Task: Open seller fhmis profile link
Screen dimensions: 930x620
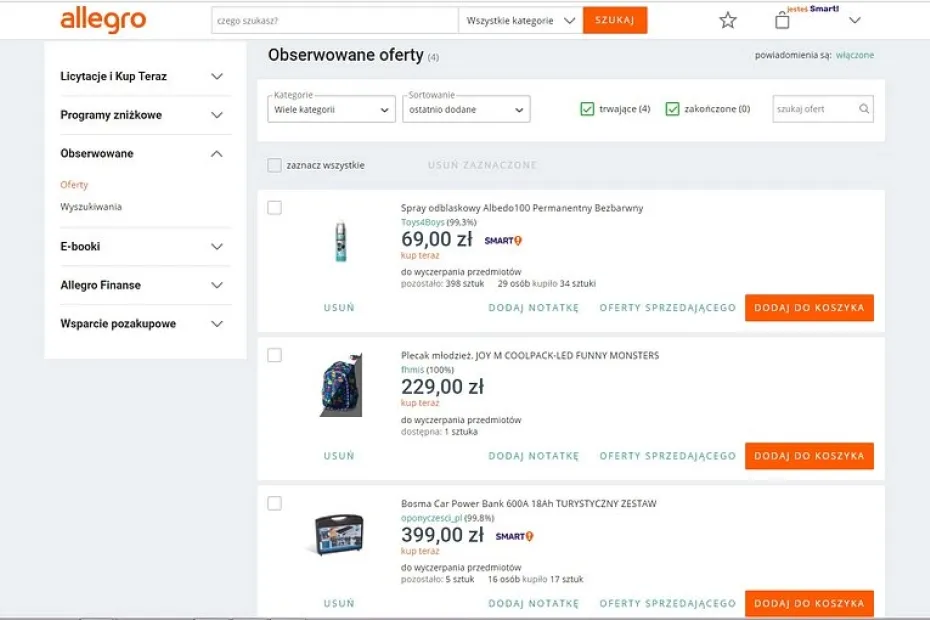Action: pyautogui.click(x=412, y=370)
